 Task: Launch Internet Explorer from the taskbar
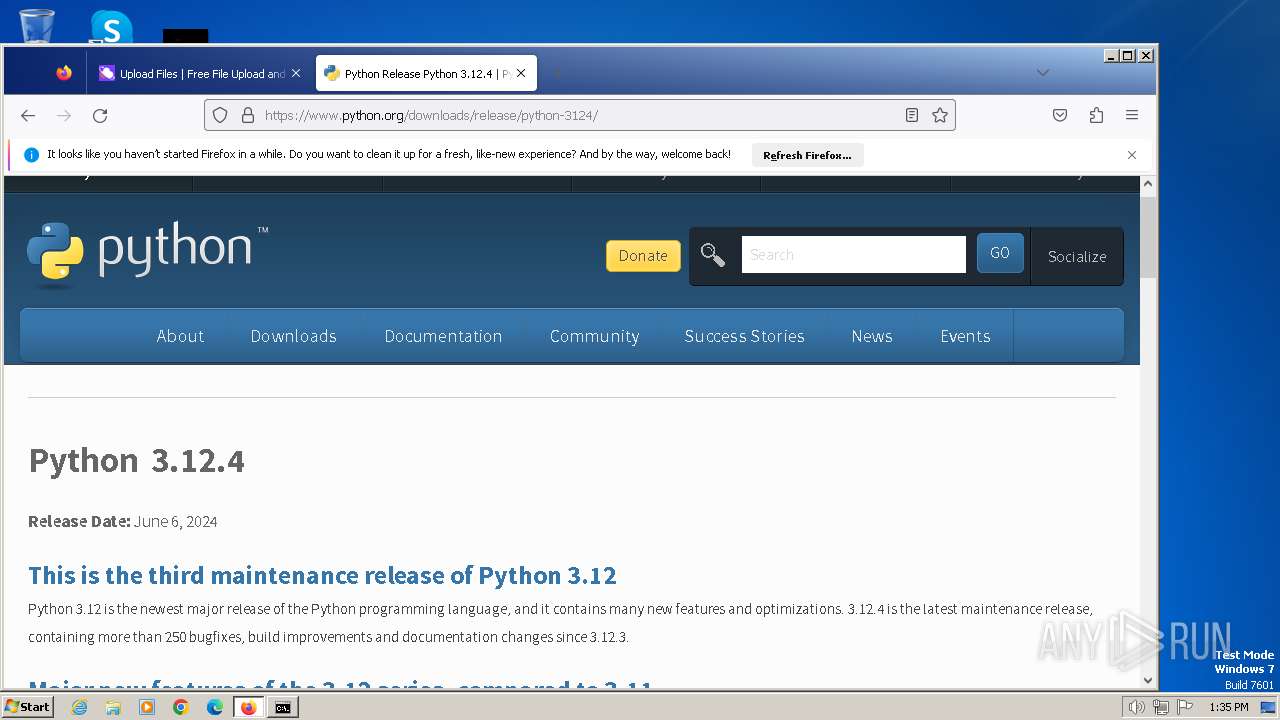(79, 707)
